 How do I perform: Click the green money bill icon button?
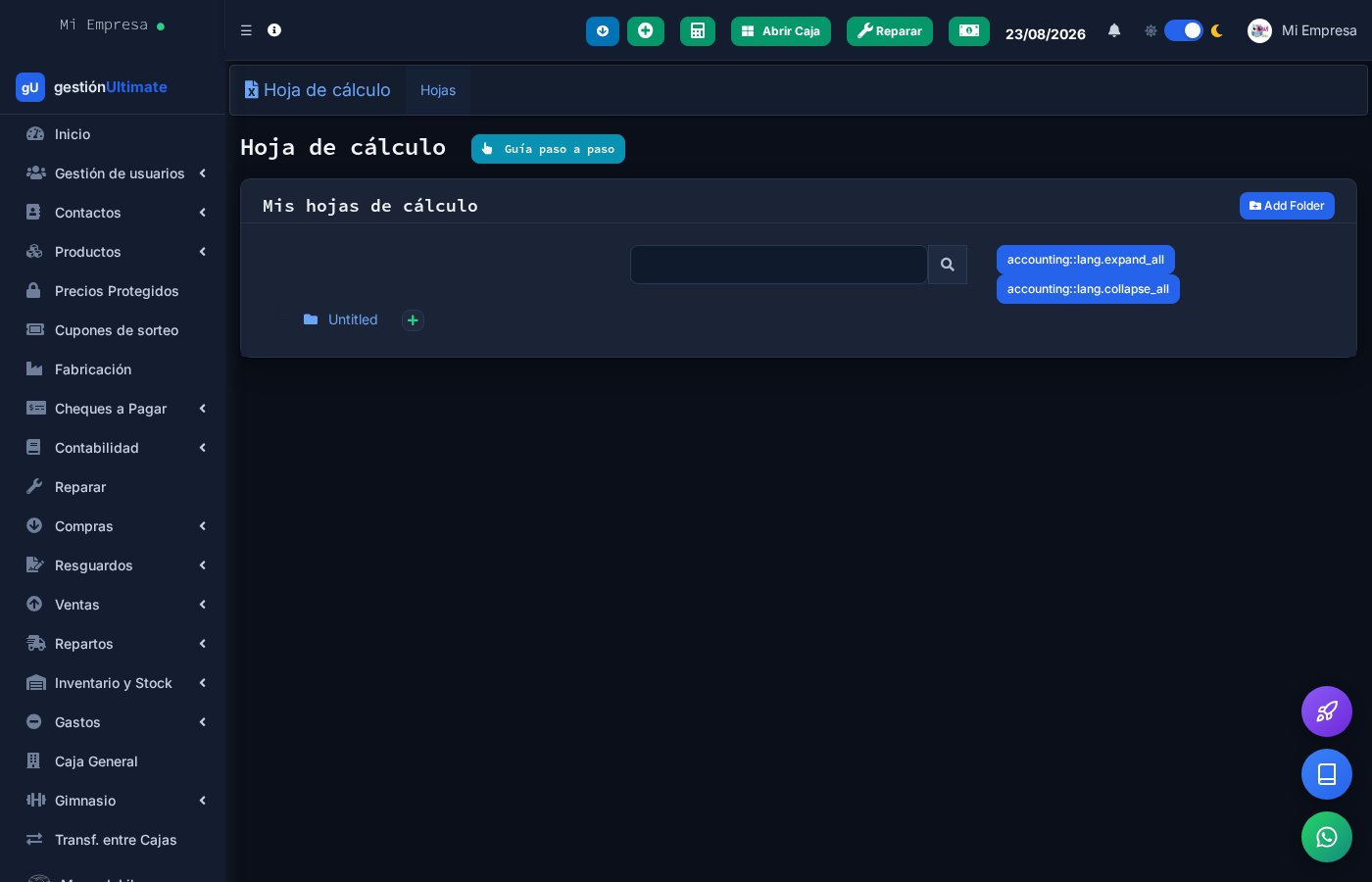point(969,31)
